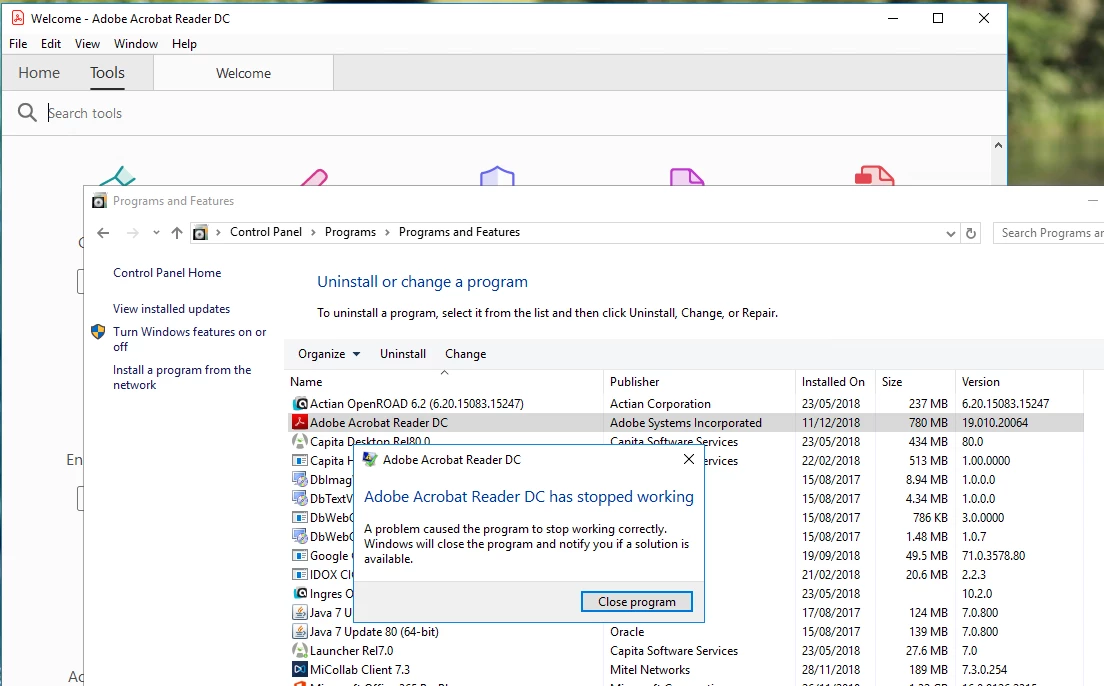The width and height of the screenshot is (1104, 686).
Task: Go back in Programs and Features window
Action: [104, 232]
